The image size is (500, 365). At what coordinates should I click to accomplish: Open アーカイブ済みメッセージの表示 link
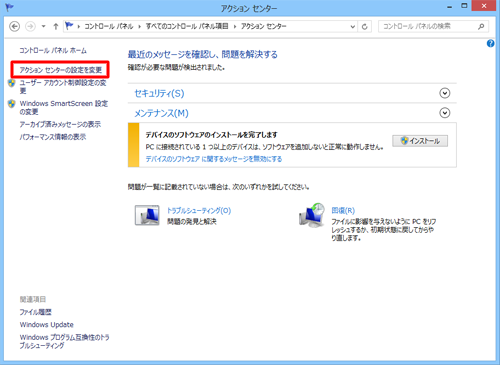[60, 125]
